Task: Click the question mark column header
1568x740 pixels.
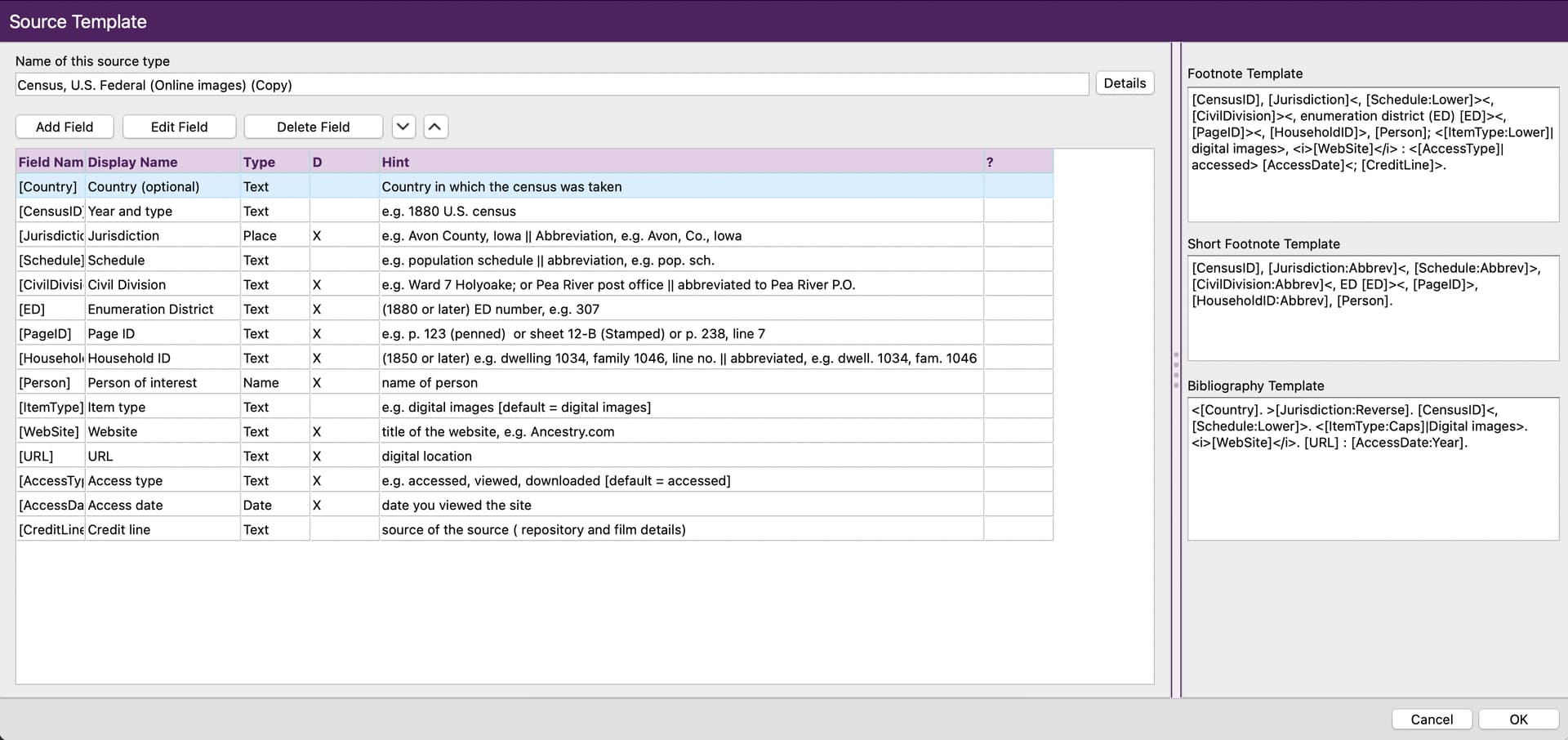Action: coord(1018,162)
